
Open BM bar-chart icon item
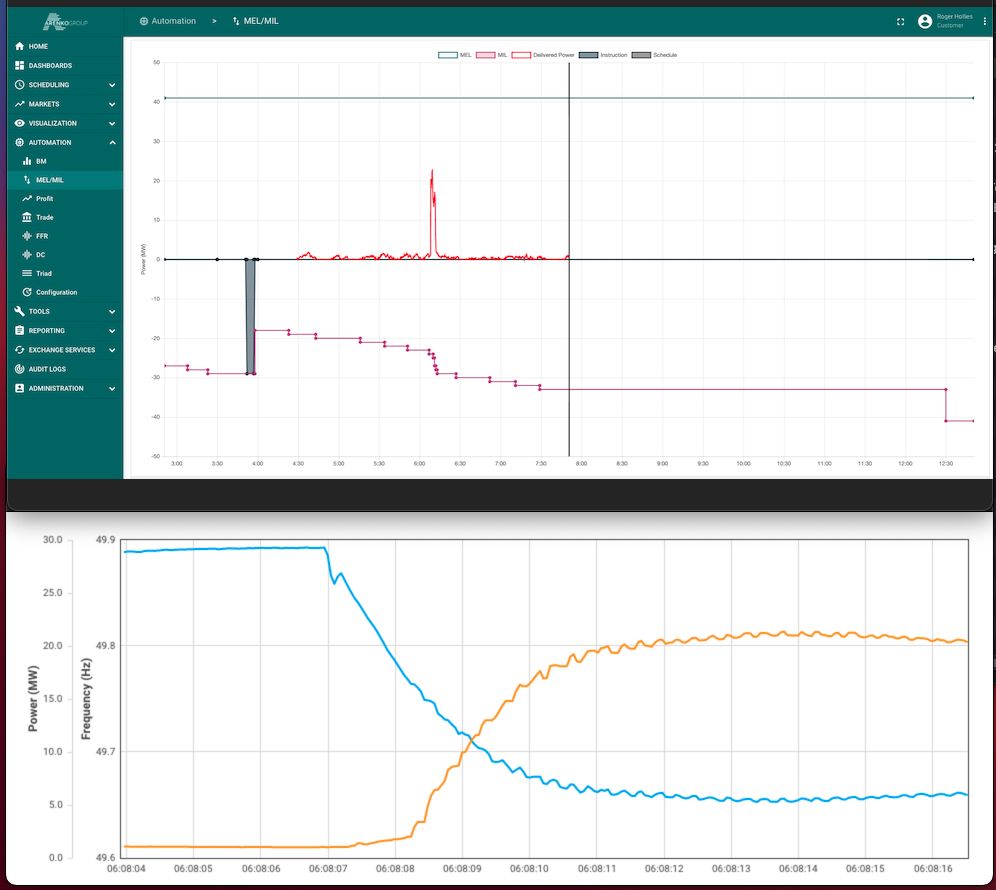click(27, 161)
